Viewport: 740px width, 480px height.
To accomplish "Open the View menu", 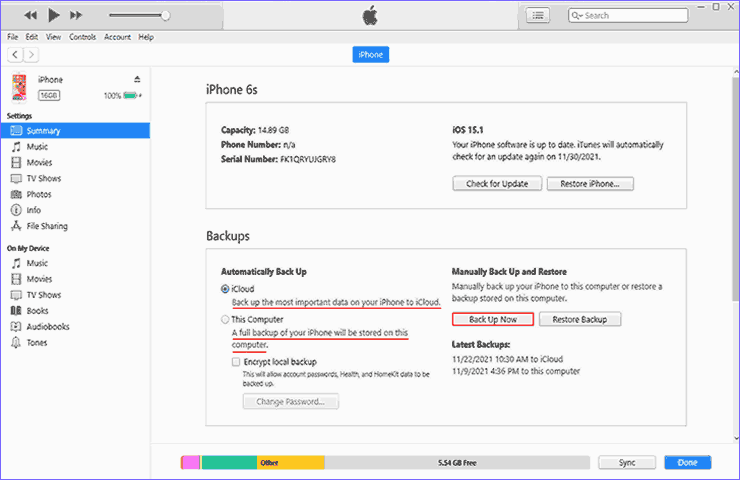I will 53,37.
